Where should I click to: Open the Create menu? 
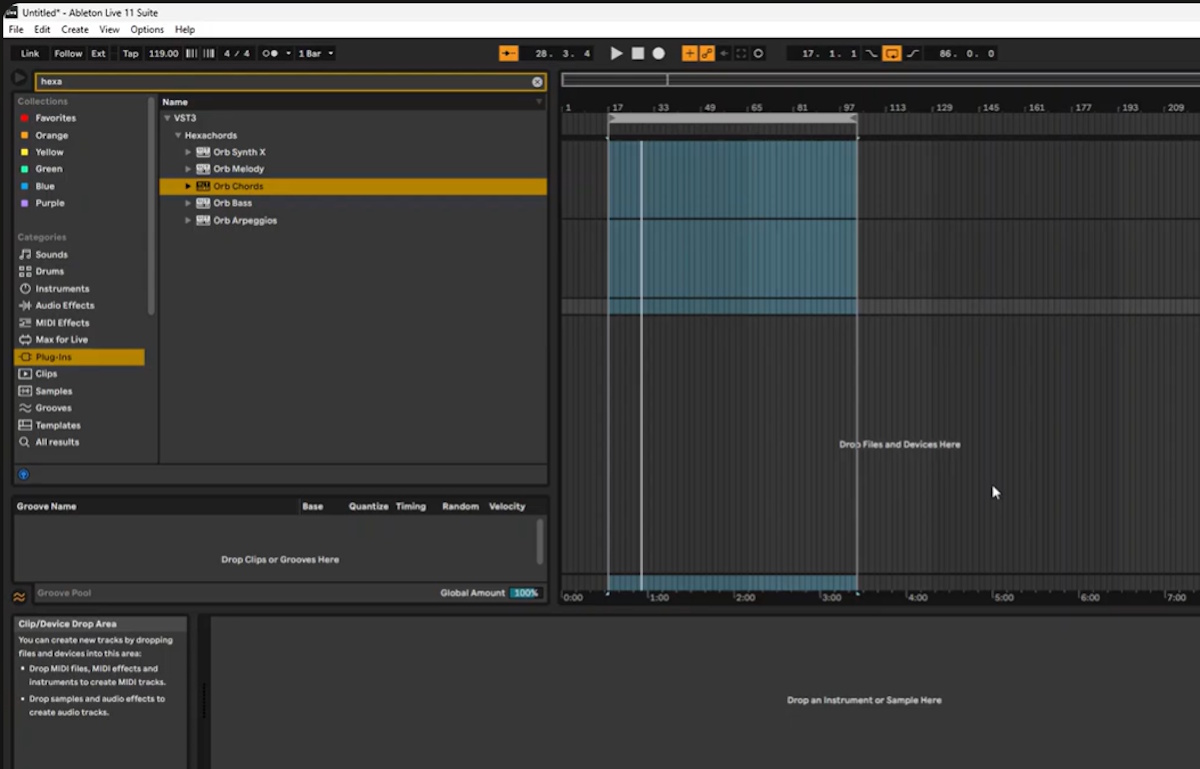pos(75,30)
